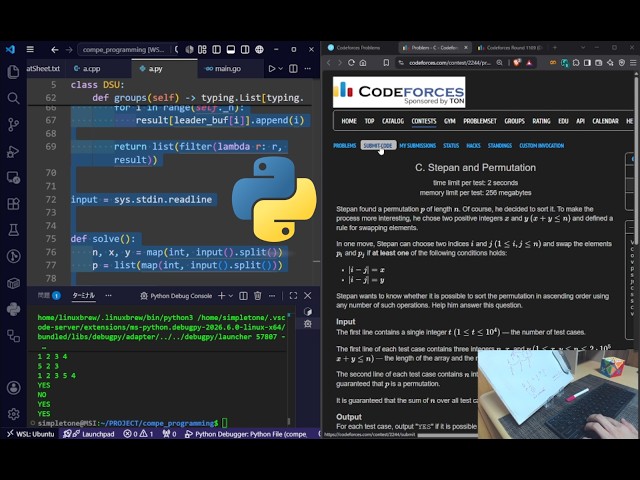This screenshot has width=640, height=480.
Task: Open the Python extension view in activity bar
Action: [x=13, y=309]
